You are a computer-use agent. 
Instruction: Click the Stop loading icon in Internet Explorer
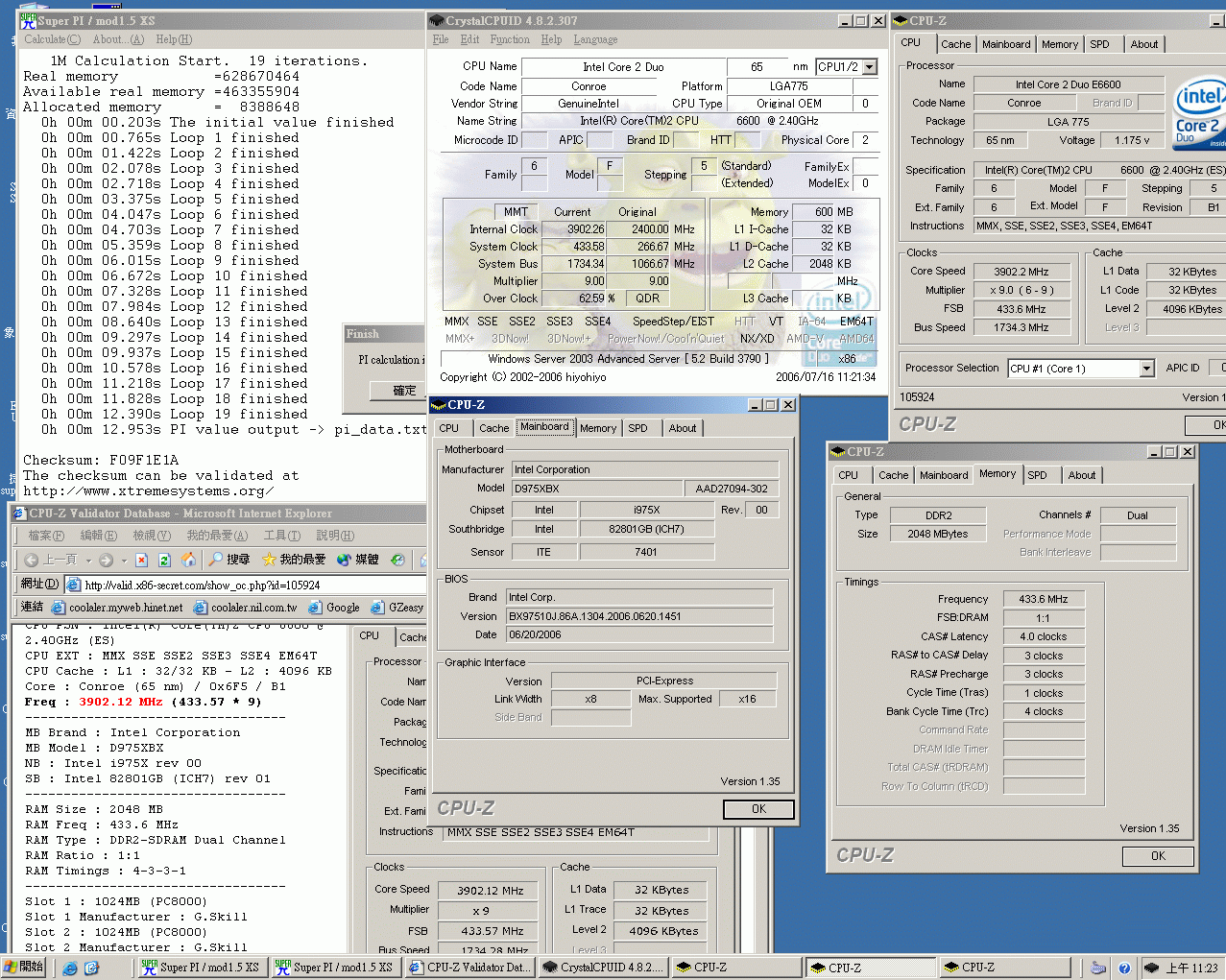tap(141, 560)
